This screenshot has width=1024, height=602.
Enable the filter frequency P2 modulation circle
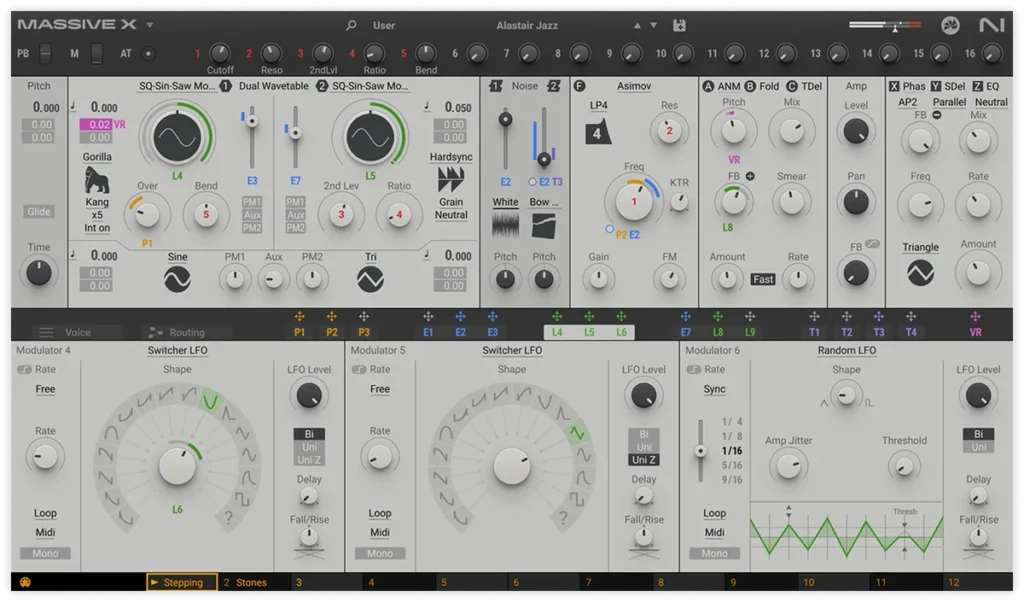(609, 229)
